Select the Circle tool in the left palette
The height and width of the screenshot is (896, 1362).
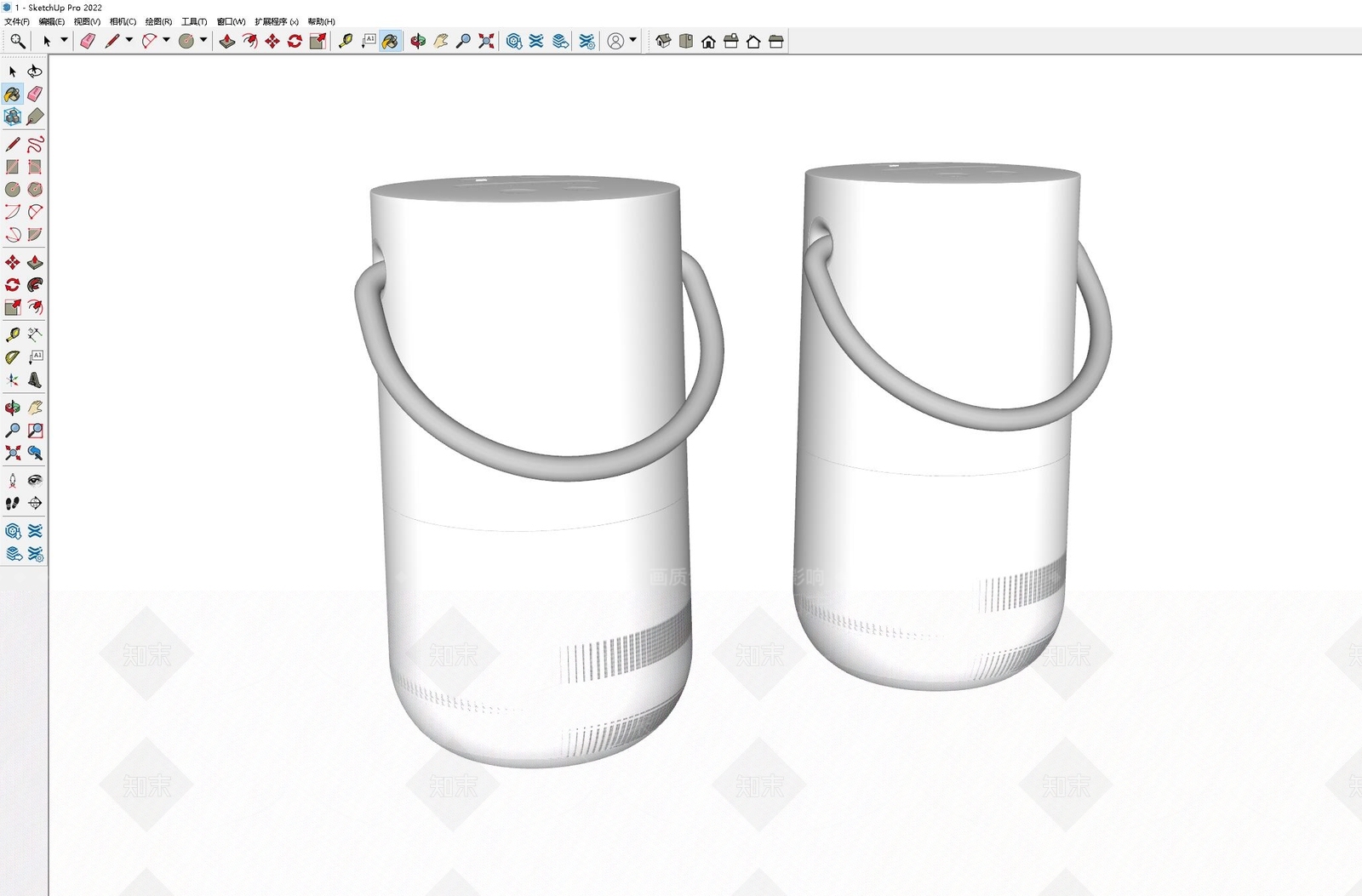pyautogui.click(x=13, y=189)
